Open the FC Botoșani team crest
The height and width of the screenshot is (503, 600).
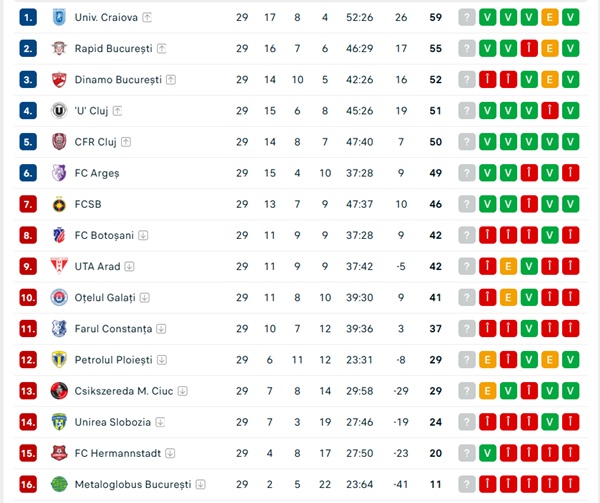coord(58,235)
